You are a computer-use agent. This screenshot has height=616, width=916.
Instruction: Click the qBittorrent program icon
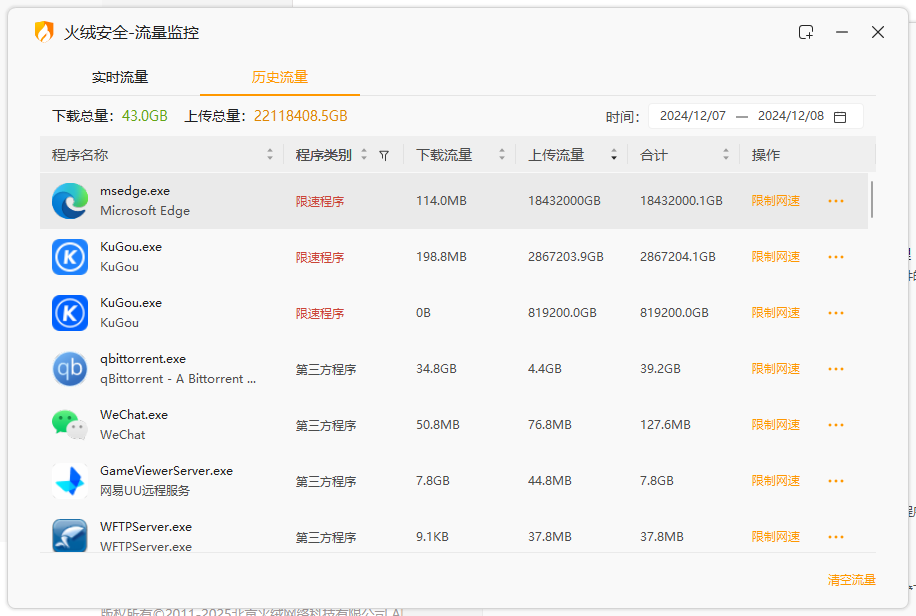(x=70, y=369)
